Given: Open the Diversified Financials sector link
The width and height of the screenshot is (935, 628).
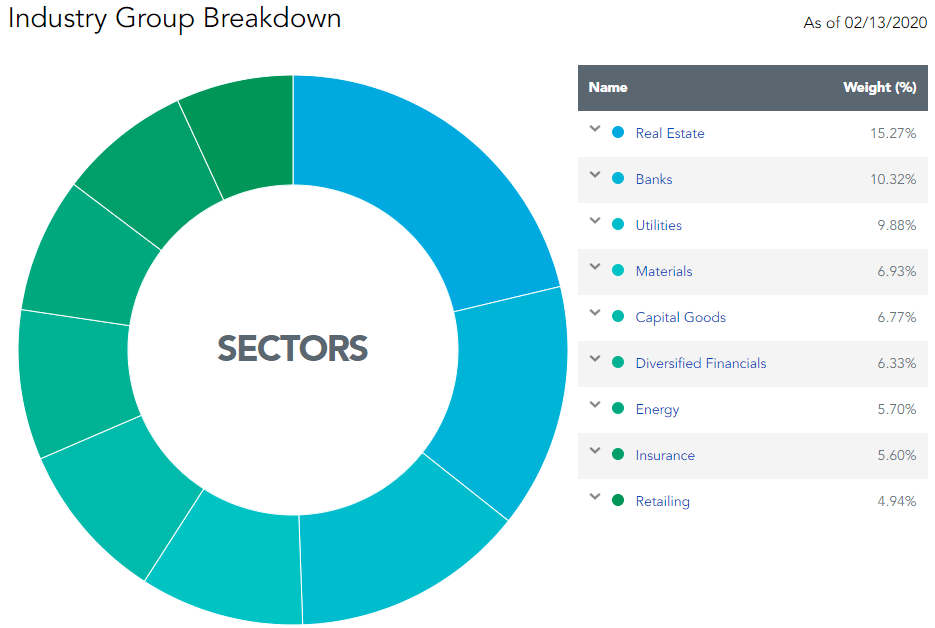Looking at the screenshot, I should pos(701,362).
